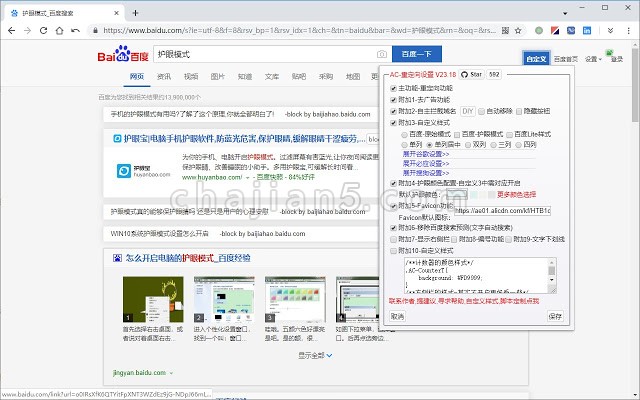Image resolution: width=640 pixels, height=400 pixels.
Task: Click the DIY button
Action: (x=468, y=111)
